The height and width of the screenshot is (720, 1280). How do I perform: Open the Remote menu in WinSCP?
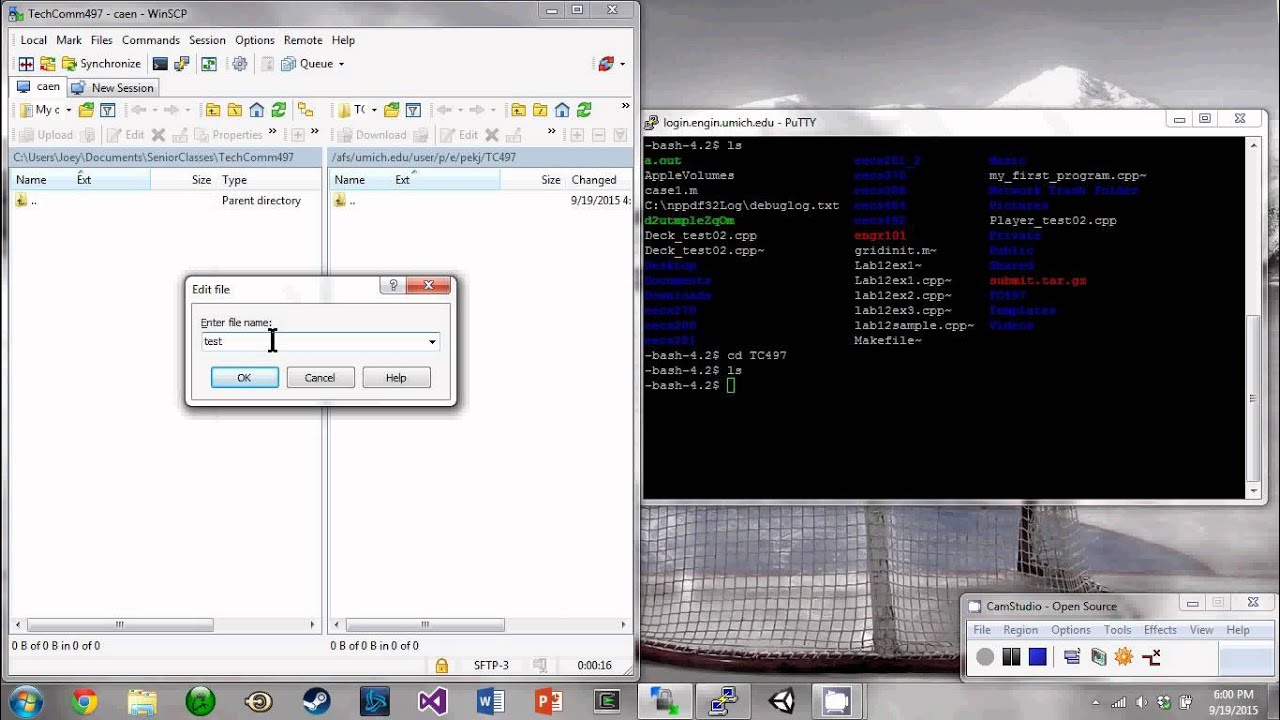pyautogui.click(x=303, y=40)
